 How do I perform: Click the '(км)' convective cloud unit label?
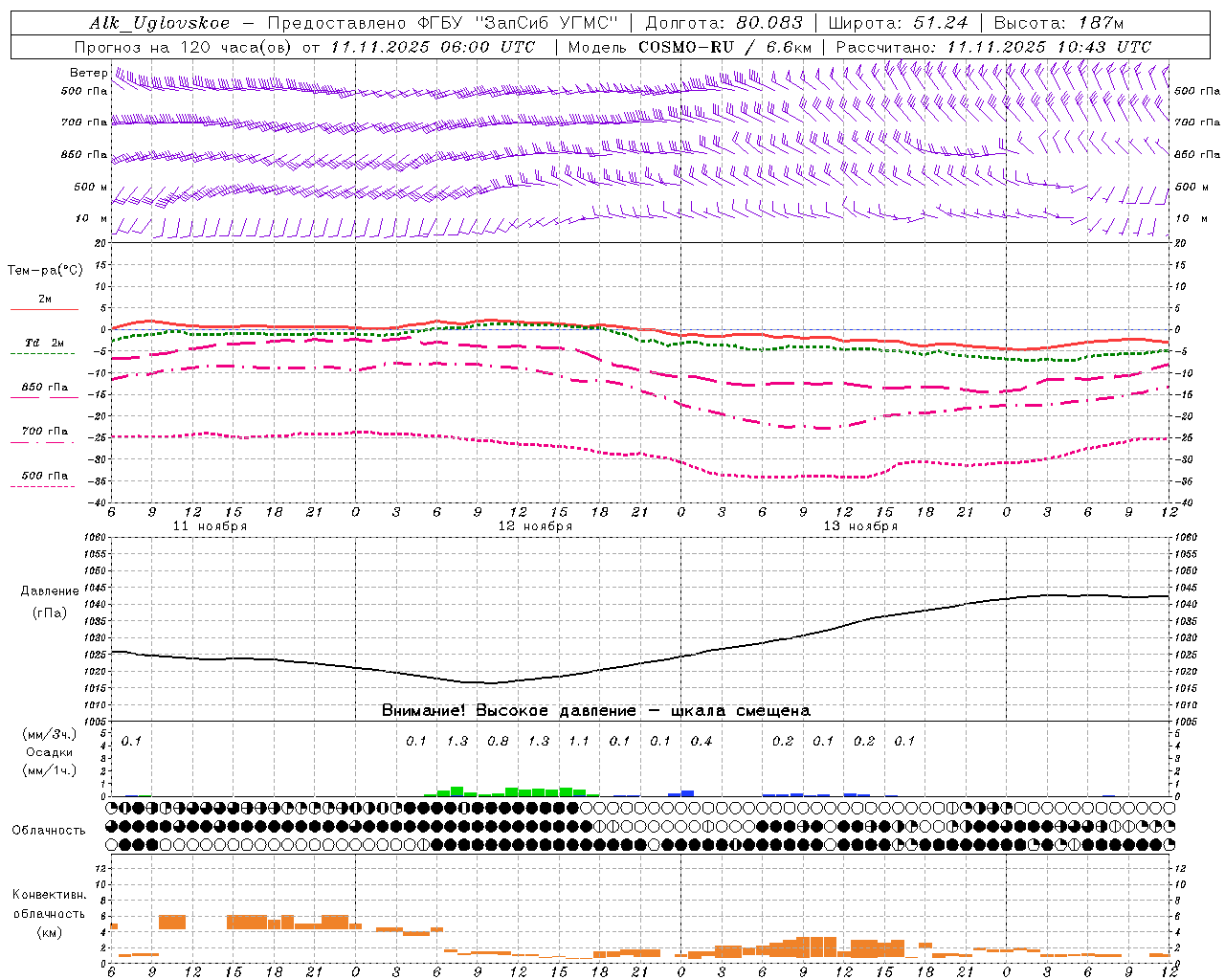click(x=50, y=931)
